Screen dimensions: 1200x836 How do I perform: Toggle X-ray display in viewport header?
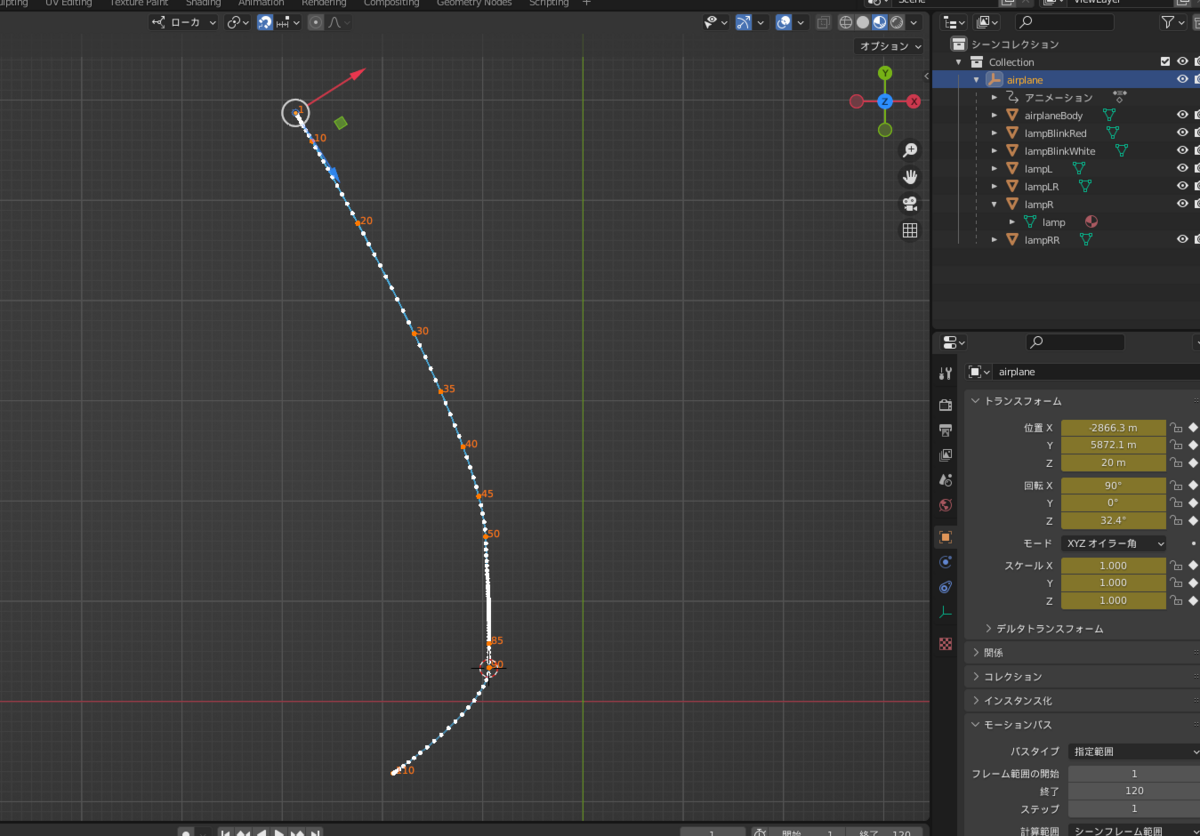point(822,22)
